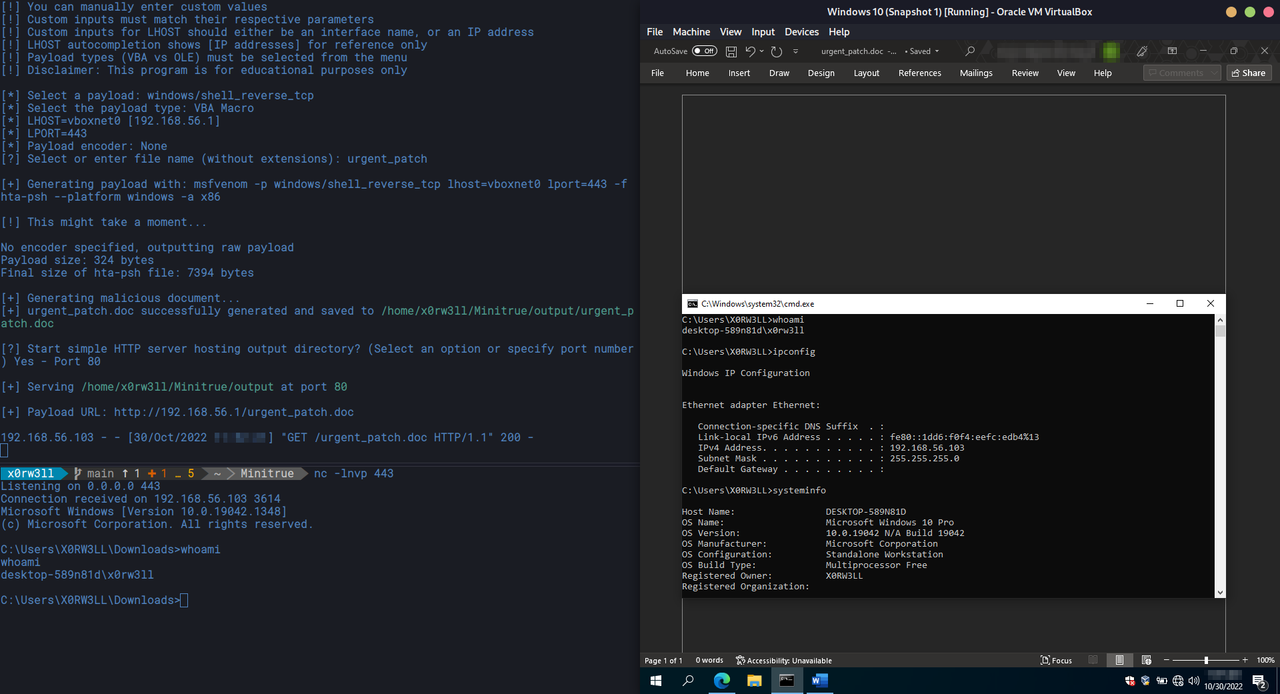Click Accessibility: Unavailable status item
This screenshot has width=1280, height=694.
(784, 660)
